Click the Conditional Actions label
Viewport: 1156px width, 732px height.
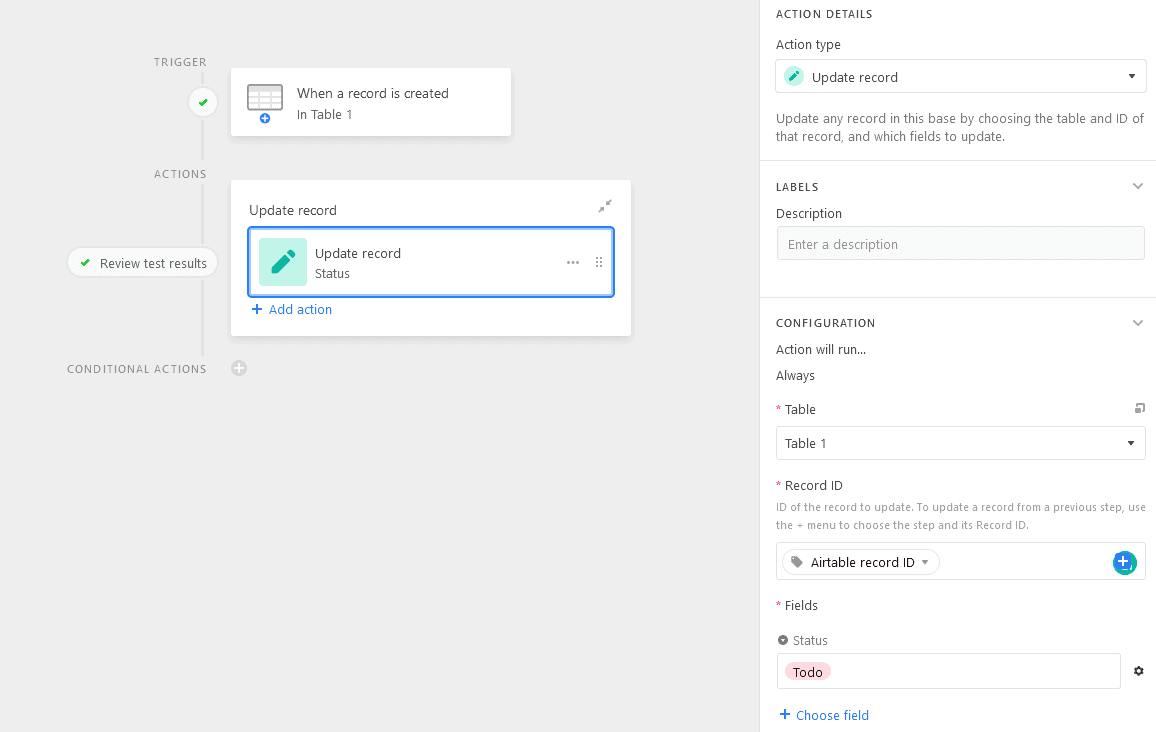pos(136,369)
